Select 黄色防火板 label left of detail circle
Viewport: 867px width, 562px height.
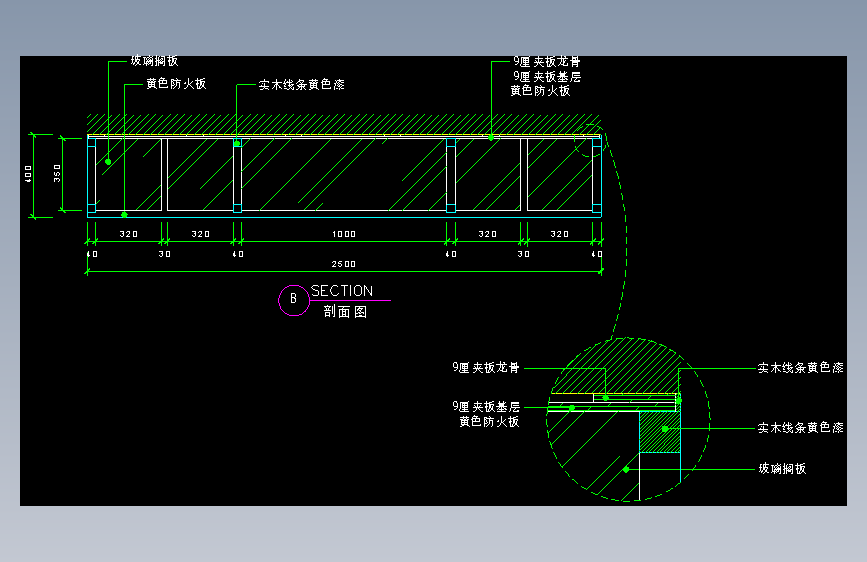pyautogui.click(x=489, y=422)
